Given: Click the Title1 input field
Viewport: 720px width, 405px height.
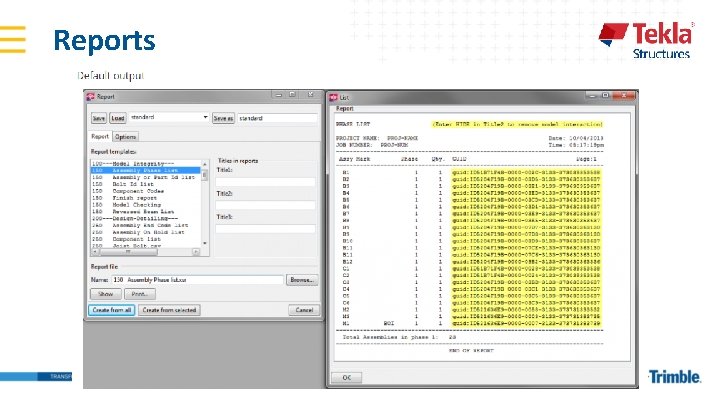Looking at the screenshot, I should tap(265, 181).
